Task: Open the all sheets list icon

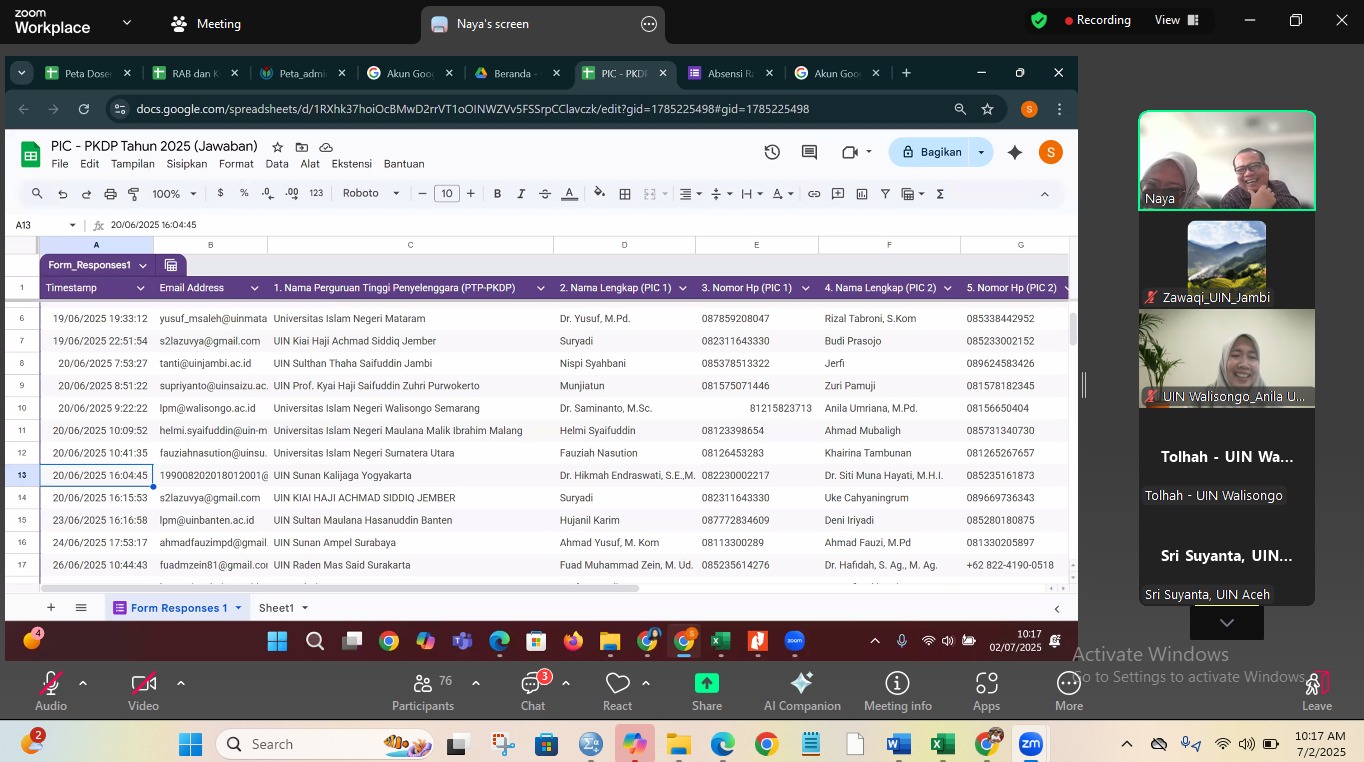Action: 82,608
